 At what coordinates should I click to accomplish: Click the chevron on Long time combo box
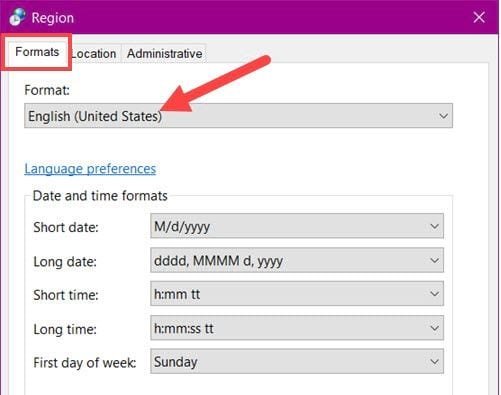(434, 328)
